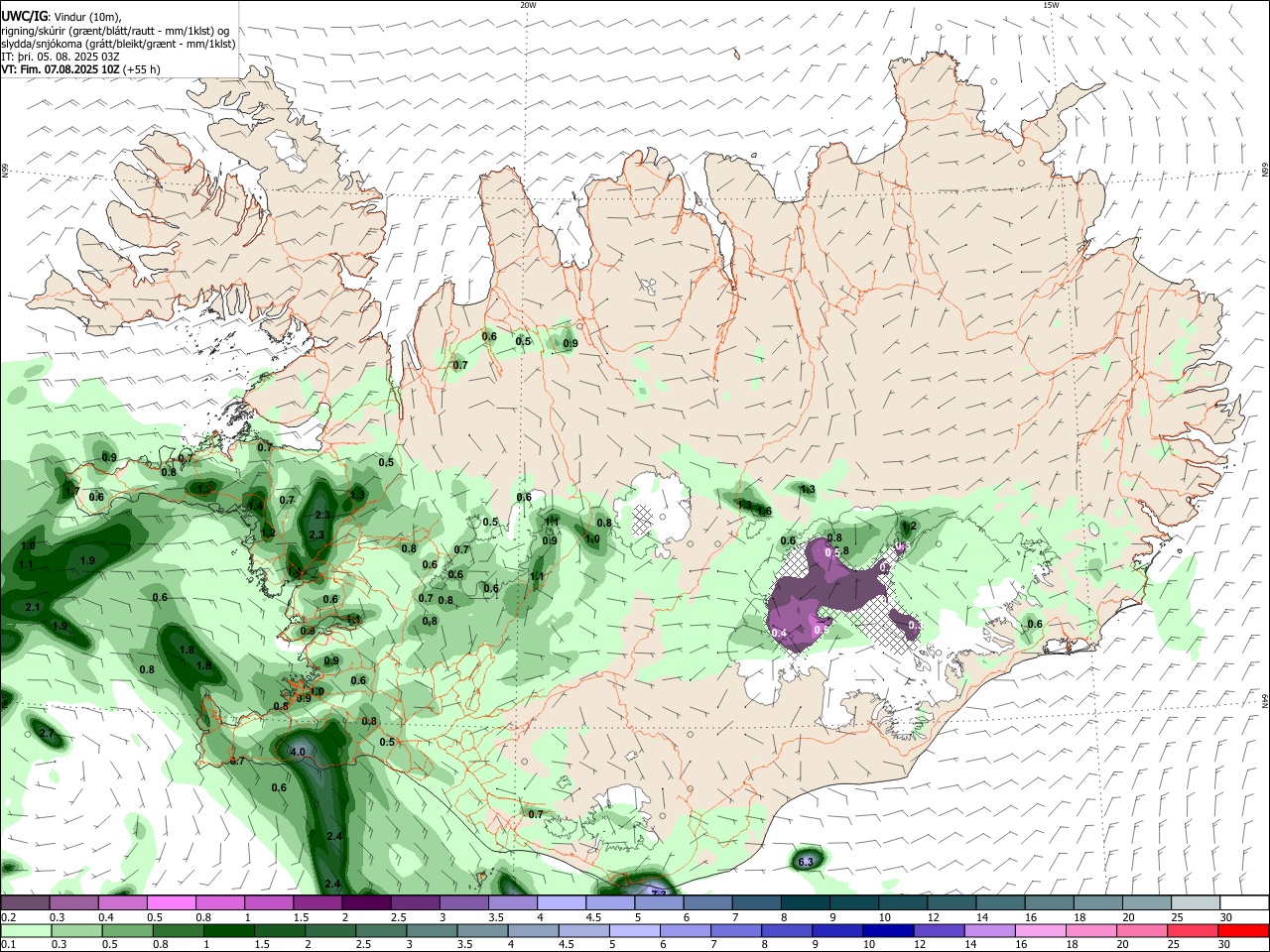1270x952 pixels.
Task: Pick the palest green 0.1 legend swatch
Action: 25,930
